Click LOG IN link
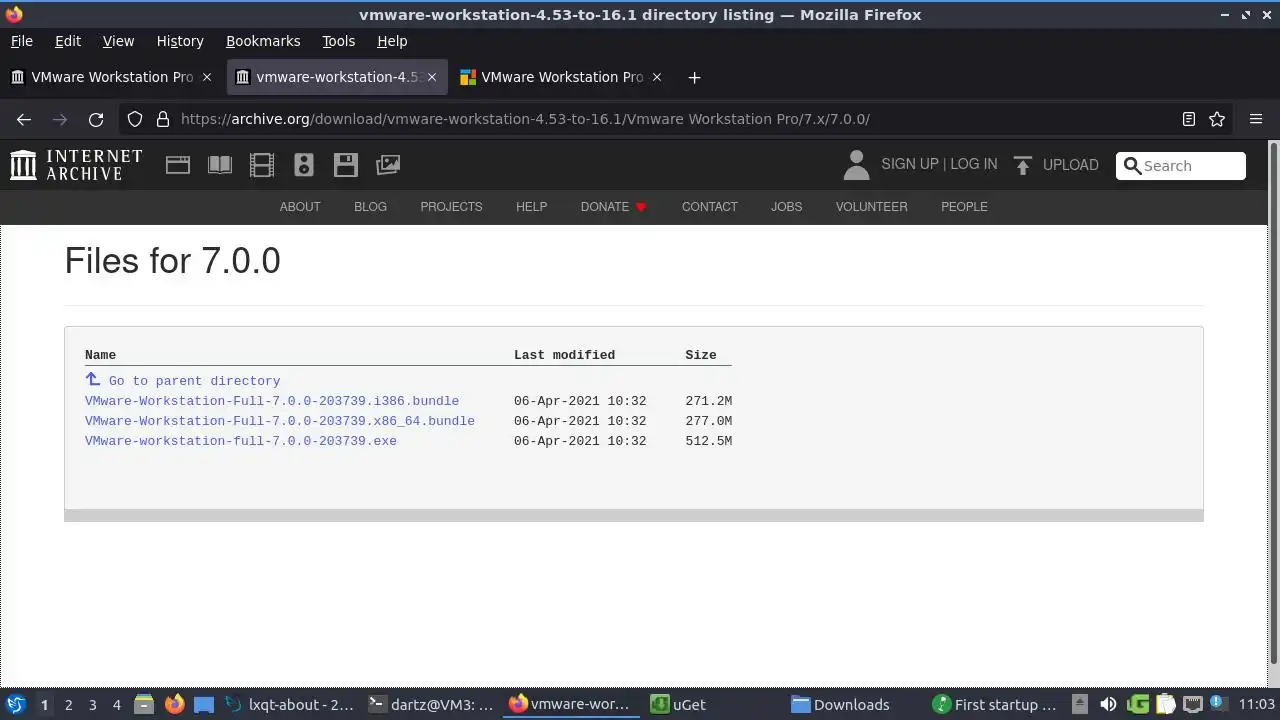The image size is (1280, 720). [973, 164]
